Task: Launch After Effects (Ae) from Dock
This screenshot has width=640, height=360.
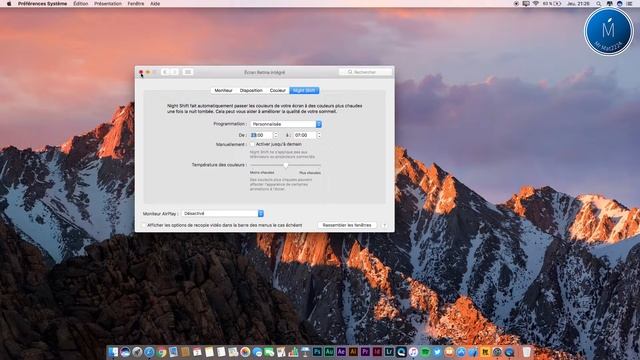Action: click(341, 352)
